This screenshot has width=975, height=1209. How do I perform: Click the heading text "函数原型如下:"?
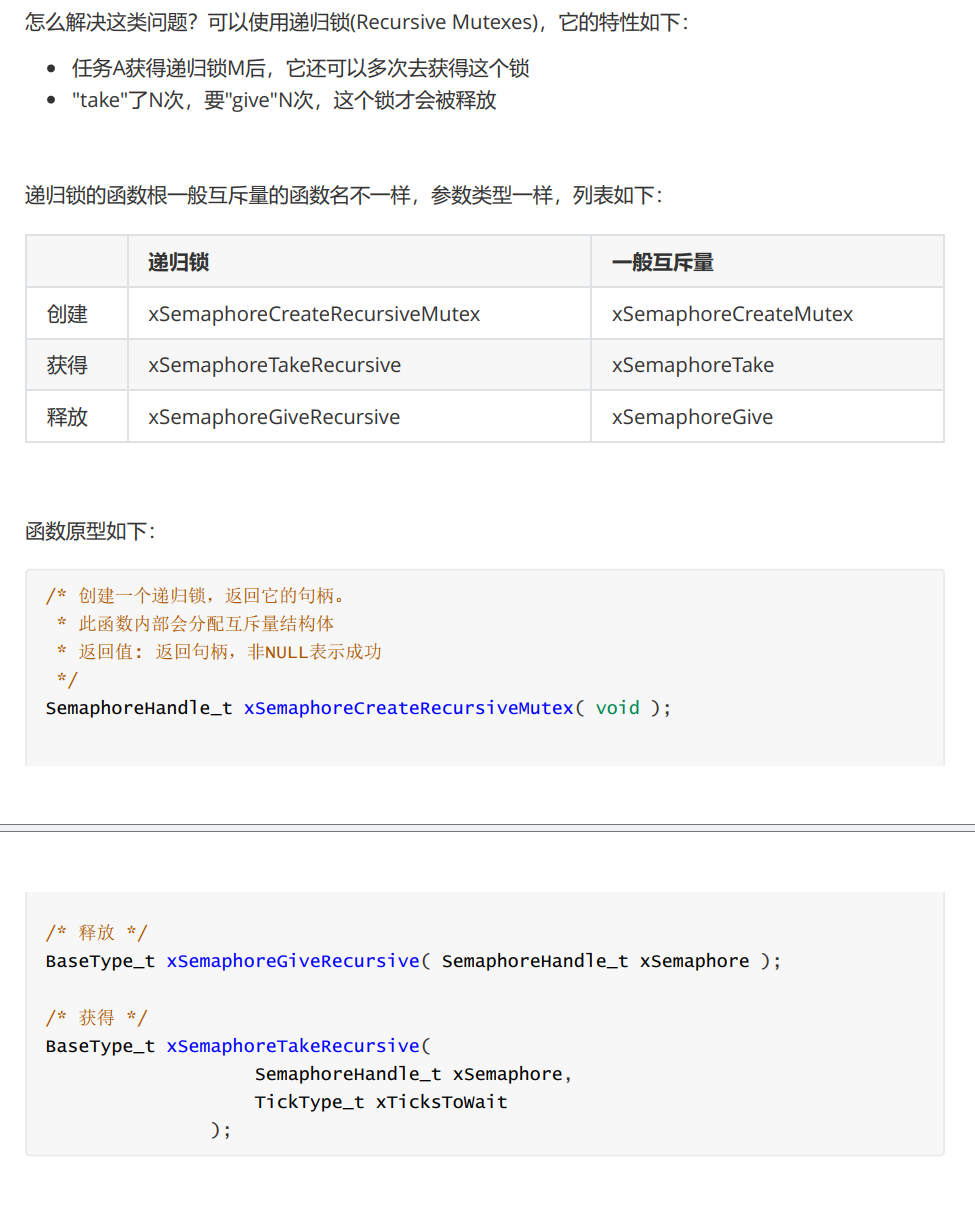click(x=90, y=531)
